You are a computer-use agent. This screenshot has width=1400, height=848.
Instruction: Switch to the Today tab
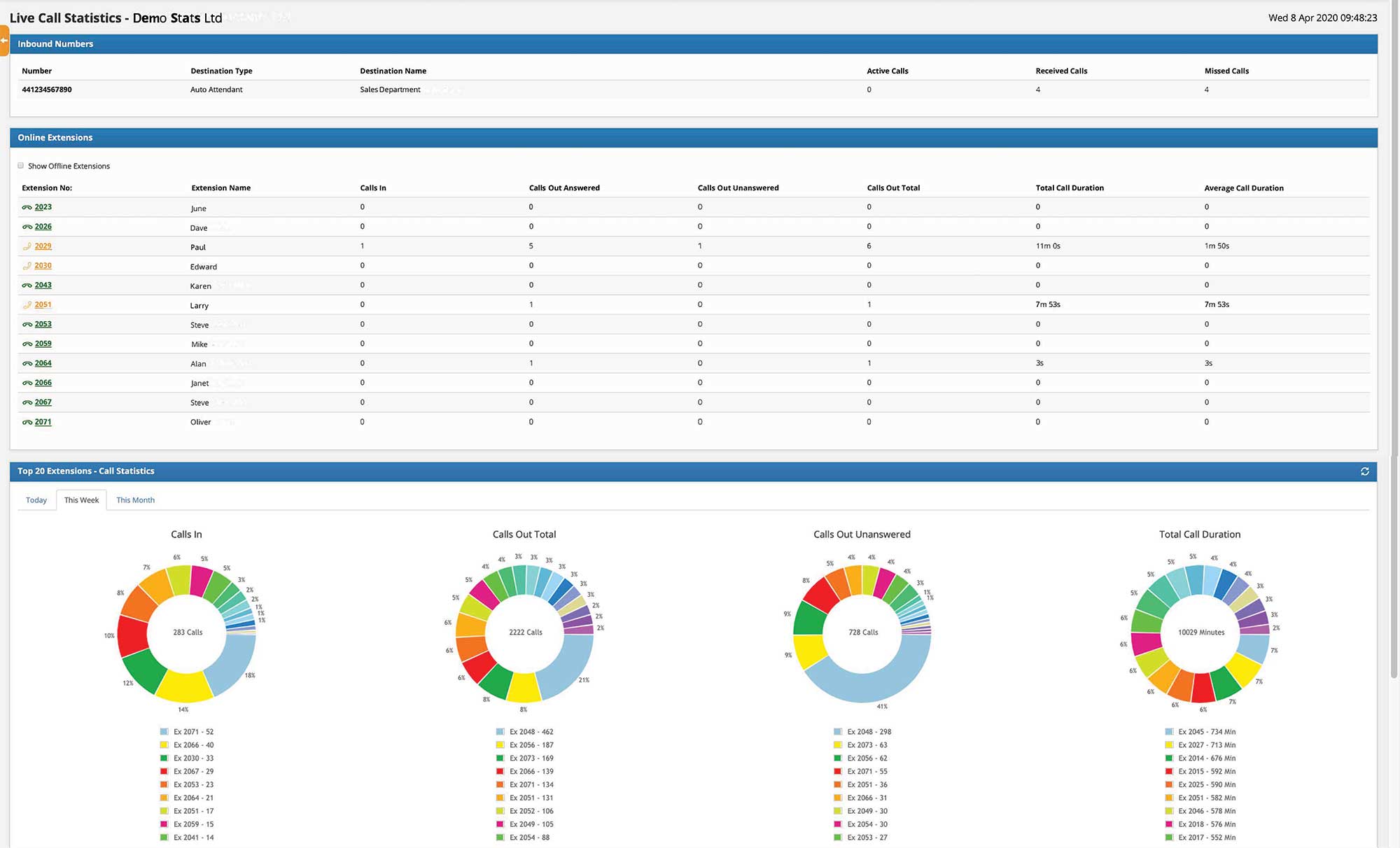point(36,500)
